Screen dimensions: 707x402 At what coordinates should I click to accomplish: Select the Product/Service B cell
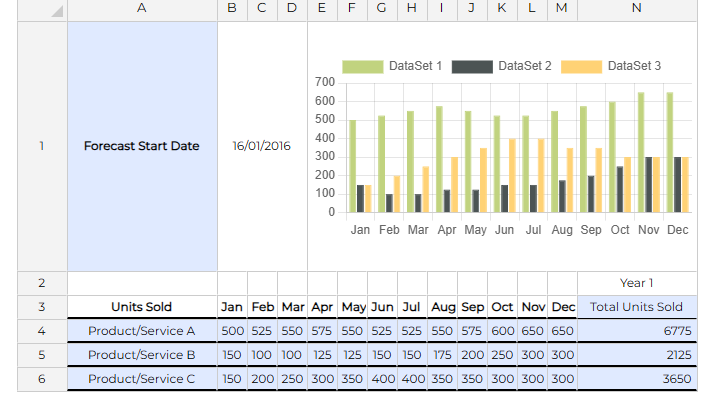[142, 355]
